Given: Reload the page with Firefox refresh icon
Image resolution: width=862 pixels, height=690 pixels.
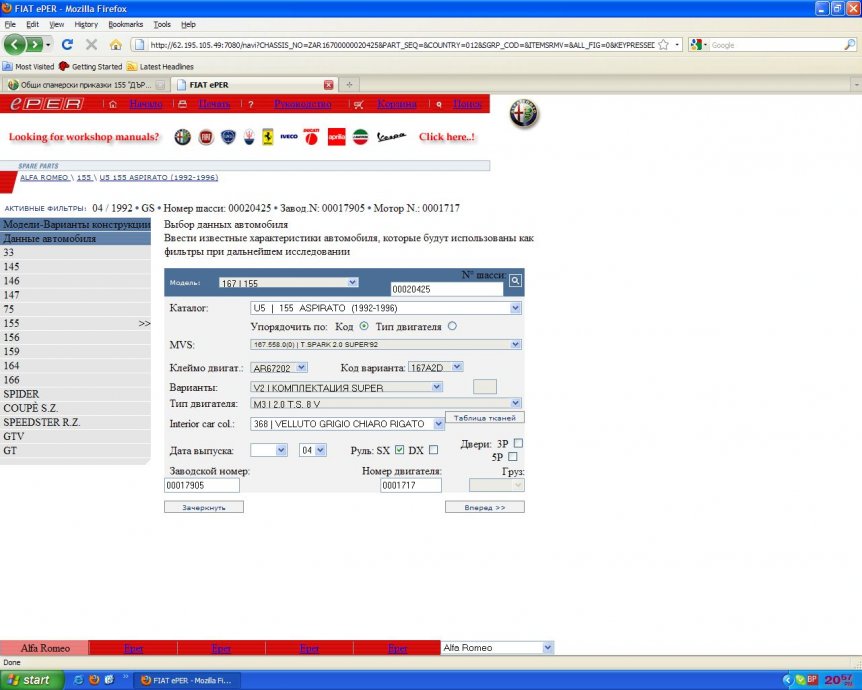Looking at the screenshot, I should click(67, 44).
